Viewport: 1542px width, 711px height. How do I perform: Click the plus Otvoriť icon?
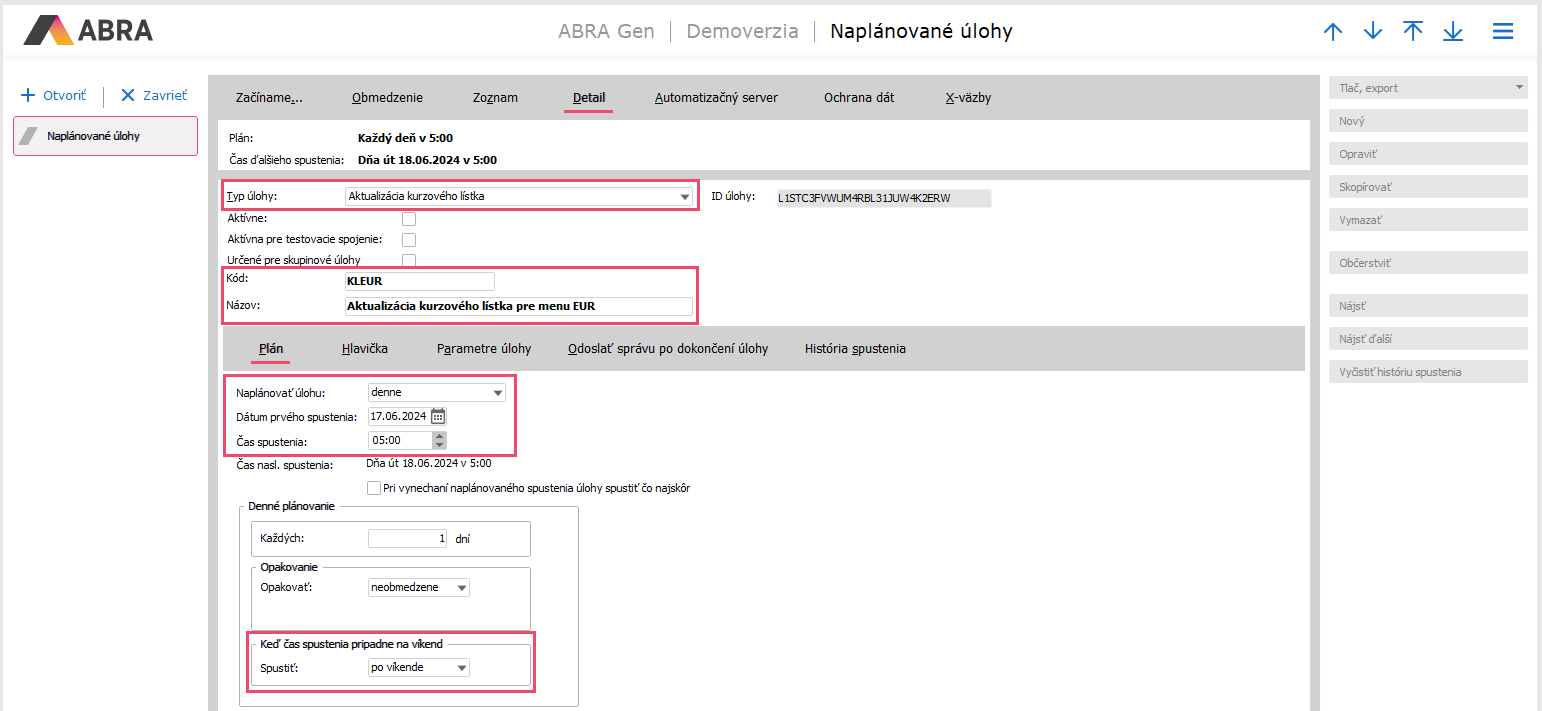pos(28,96)
